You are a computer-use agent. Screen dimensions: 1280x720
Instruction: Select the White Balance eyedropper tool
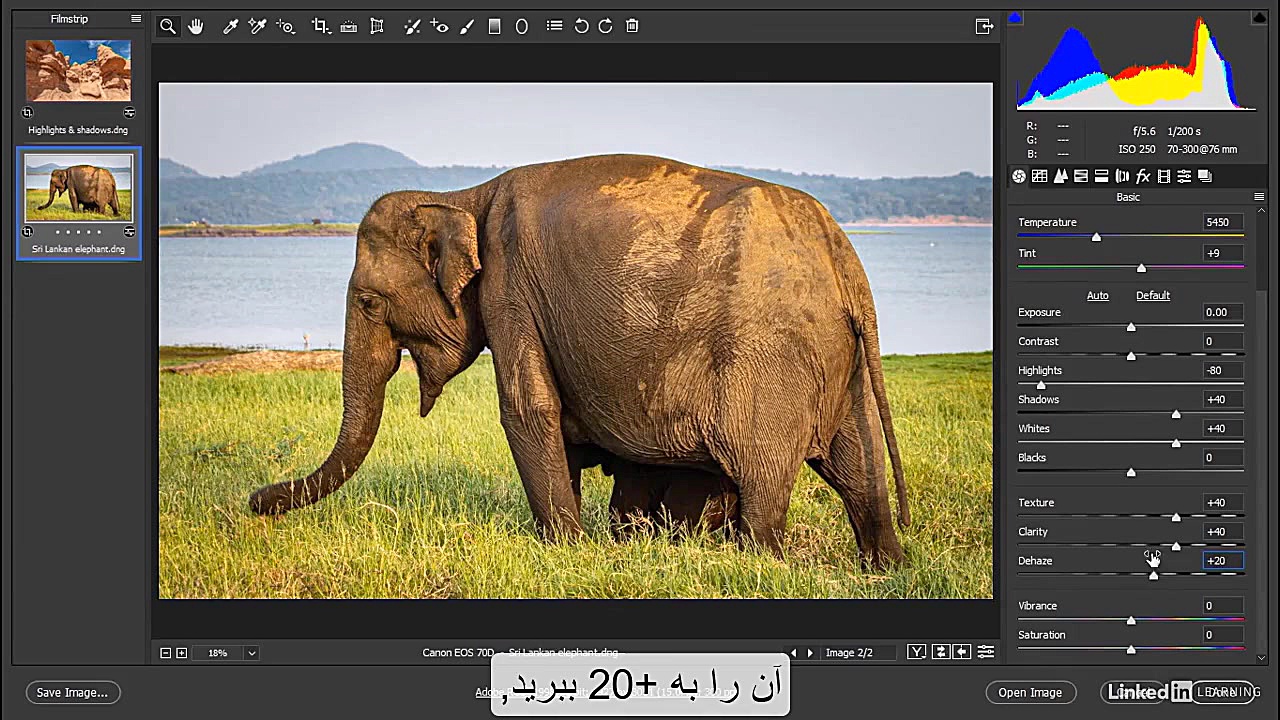click(230, 27)
